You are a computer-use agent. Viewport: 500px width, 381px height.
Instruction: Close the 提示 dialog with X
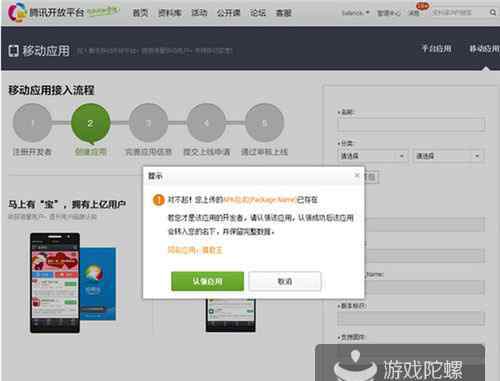coord(357,175)
